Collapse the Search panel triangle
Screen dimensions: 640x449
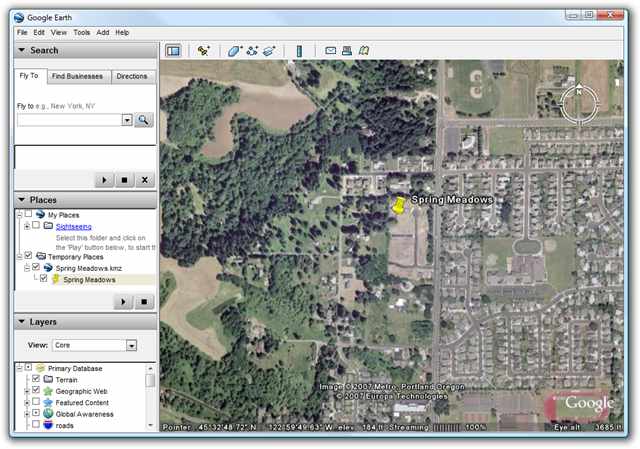tap(22, 50)
